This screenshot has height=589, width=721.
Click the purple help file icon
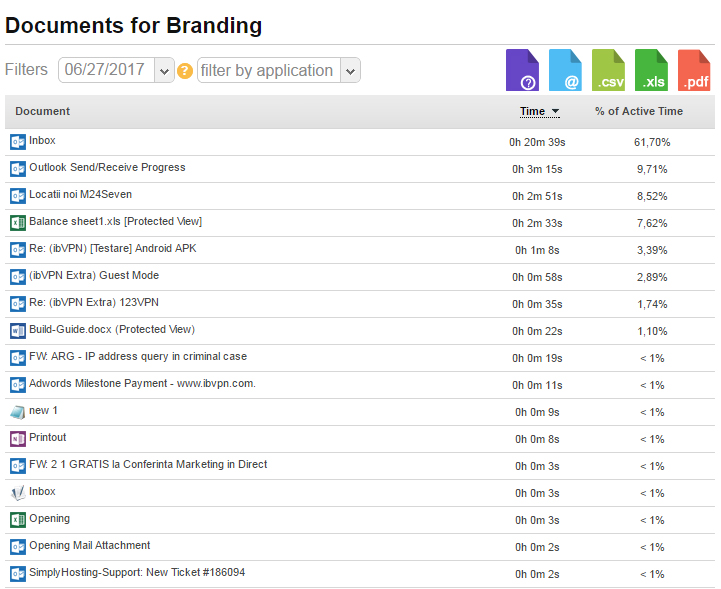pos(522,71)
